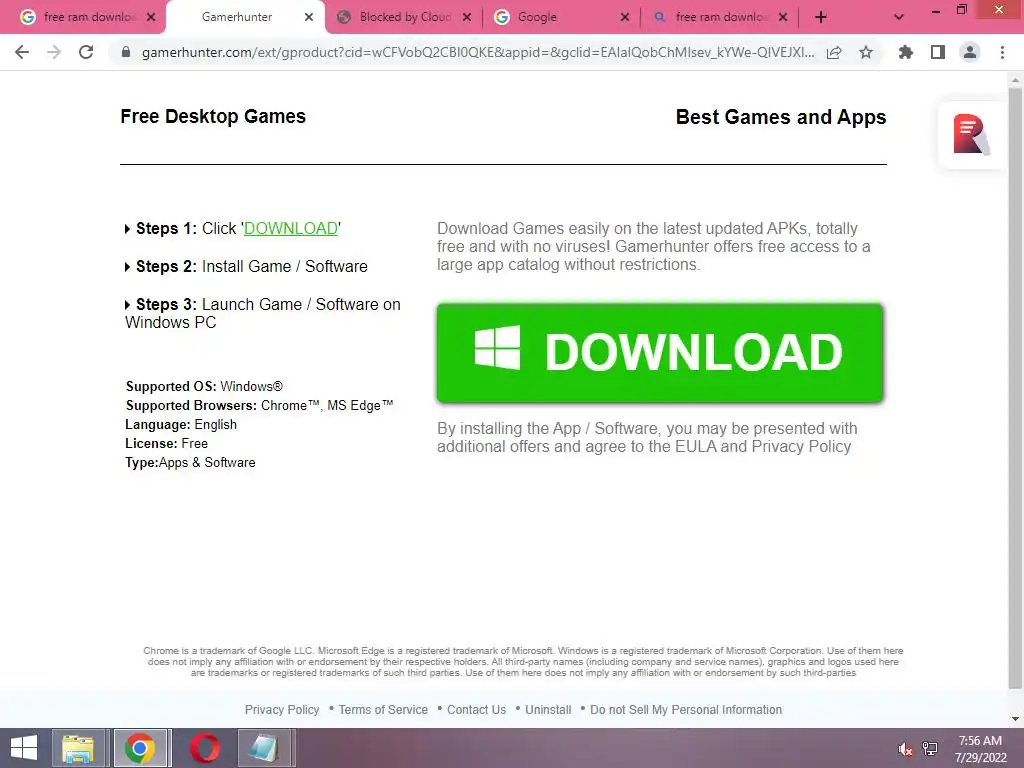Click the network tray icon
Screen dimensions: 1024x768
tap(930, 749)
